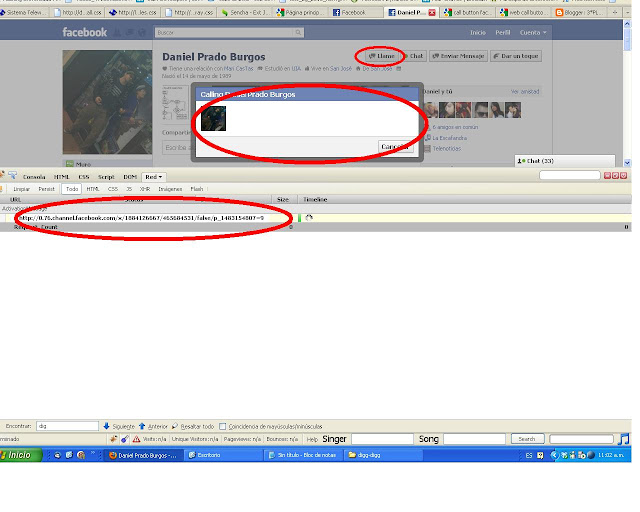640x512 pixels.
Task: Click the blue Siguiente down arrow icon
Action: click(x=106, y=426)
